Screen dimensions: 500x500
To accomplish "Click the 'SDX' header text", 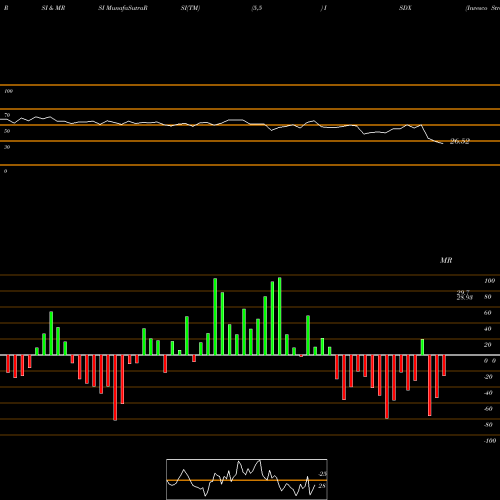I will point(405,8).
